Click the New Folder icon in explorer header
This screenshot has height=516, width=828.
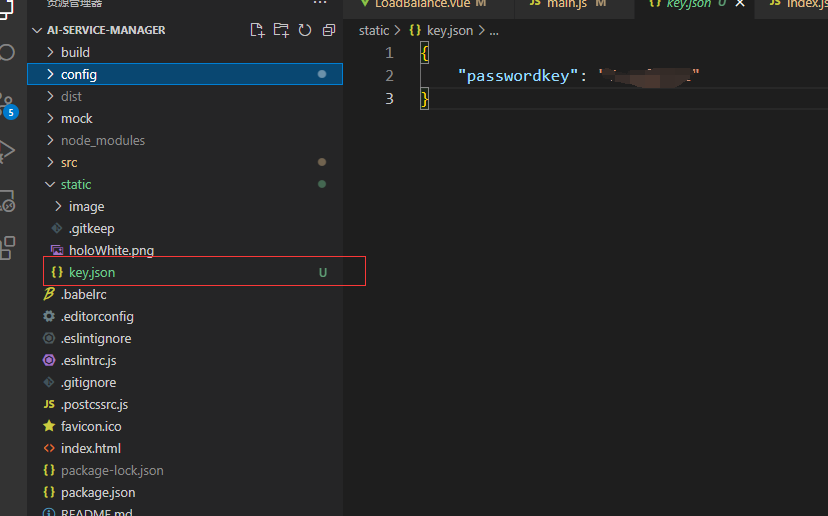point(281,30)
